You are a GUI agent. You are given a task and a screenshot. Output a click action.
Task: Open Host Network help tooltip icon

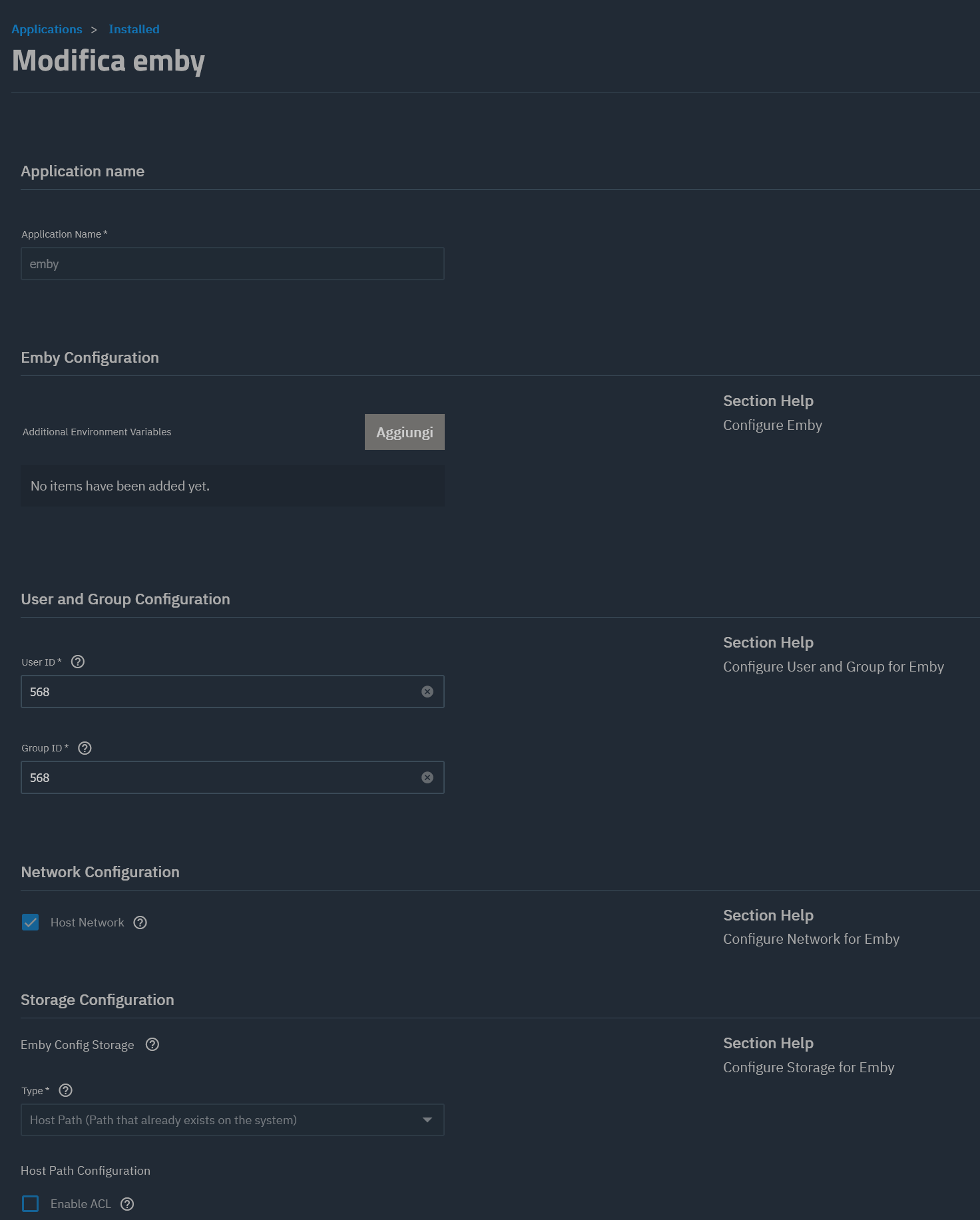click(140, 922)
